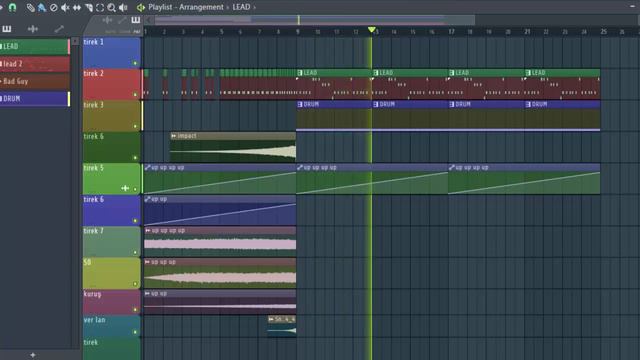Click LEAD in the title breadcrumb

[x=241, y=7]
